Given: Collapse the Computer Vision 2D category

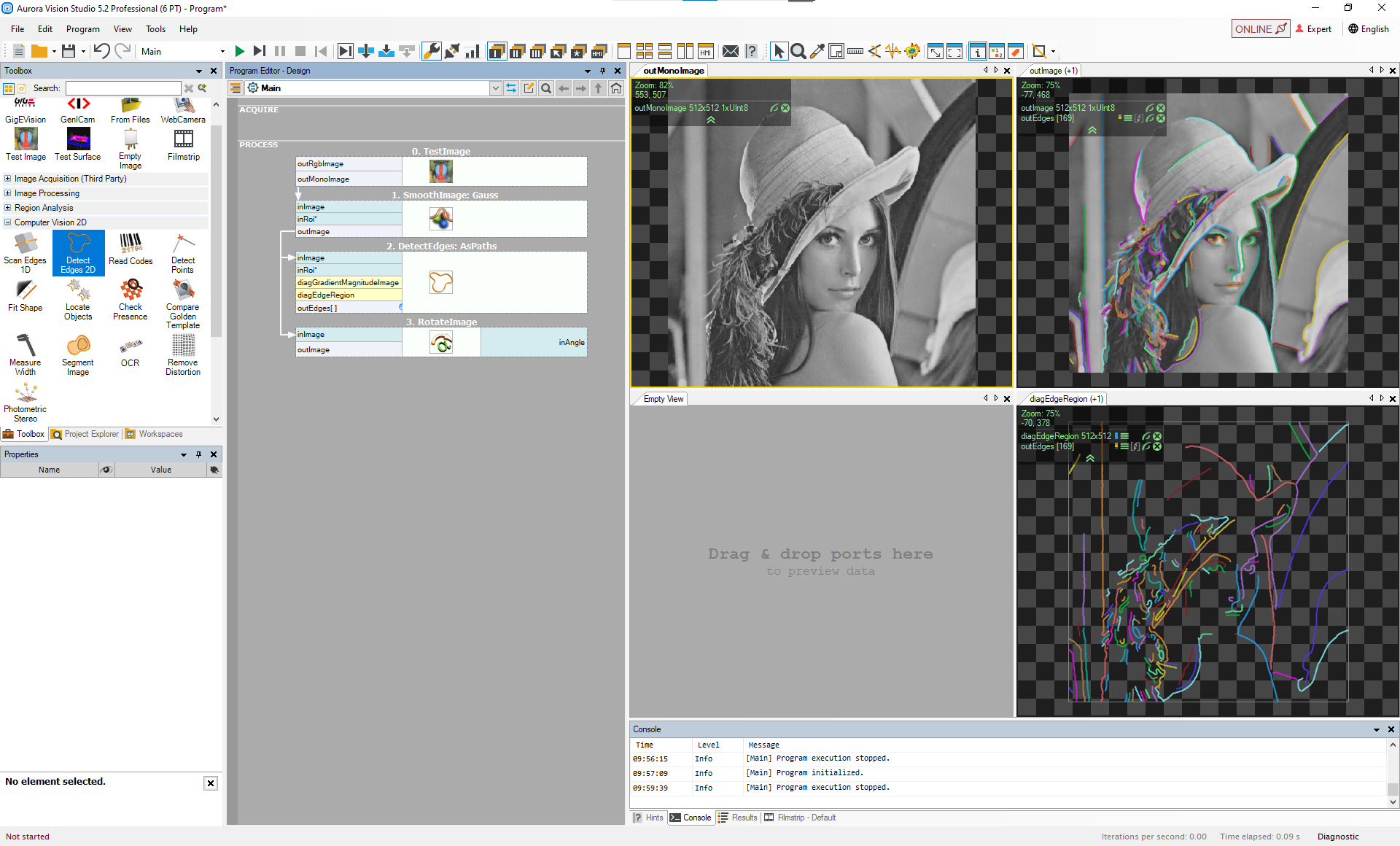Looking at the screenshot, I should 8,222.
